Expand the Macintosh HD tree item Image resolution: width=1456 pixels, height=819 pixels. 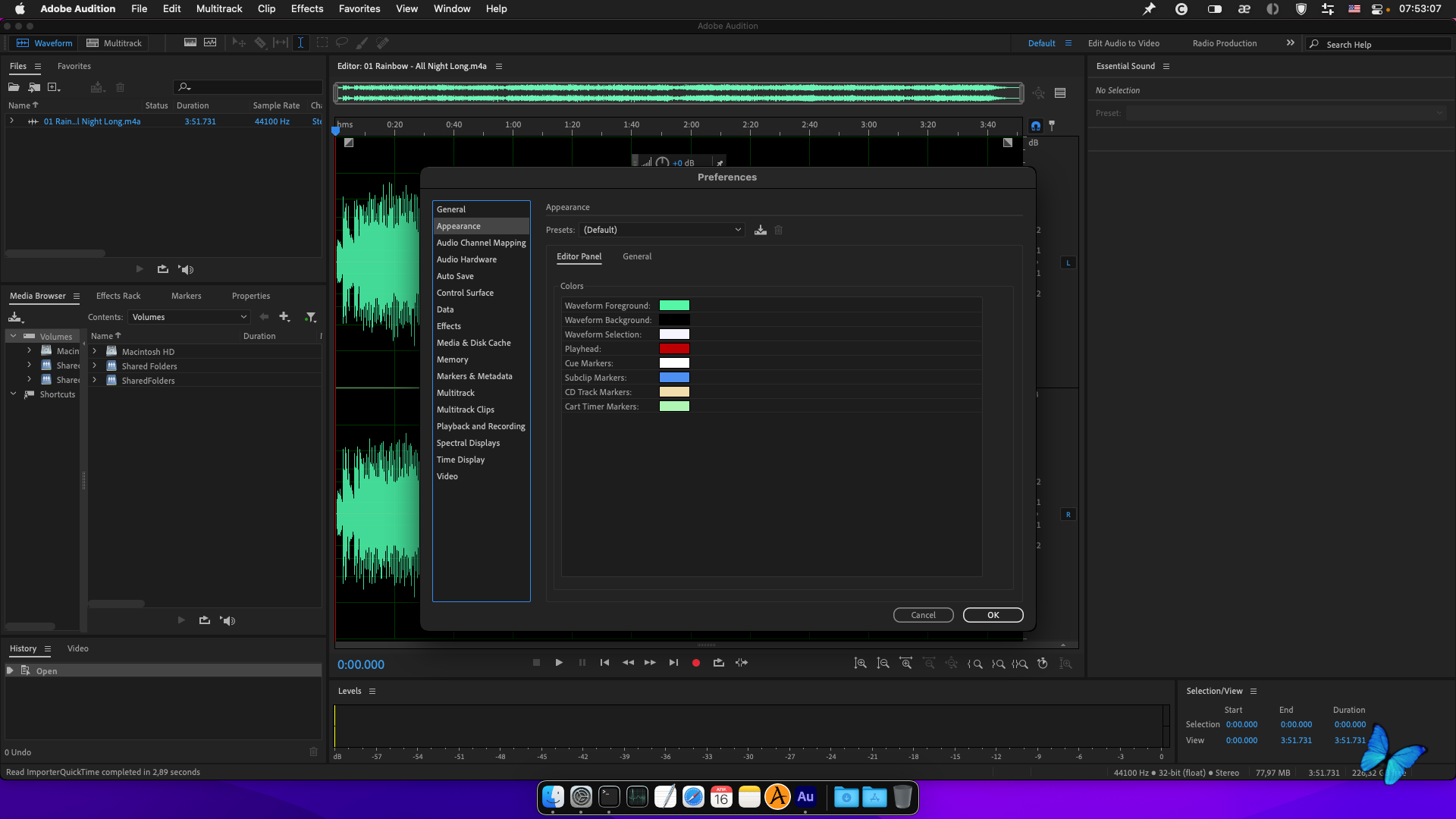point(95,352)
